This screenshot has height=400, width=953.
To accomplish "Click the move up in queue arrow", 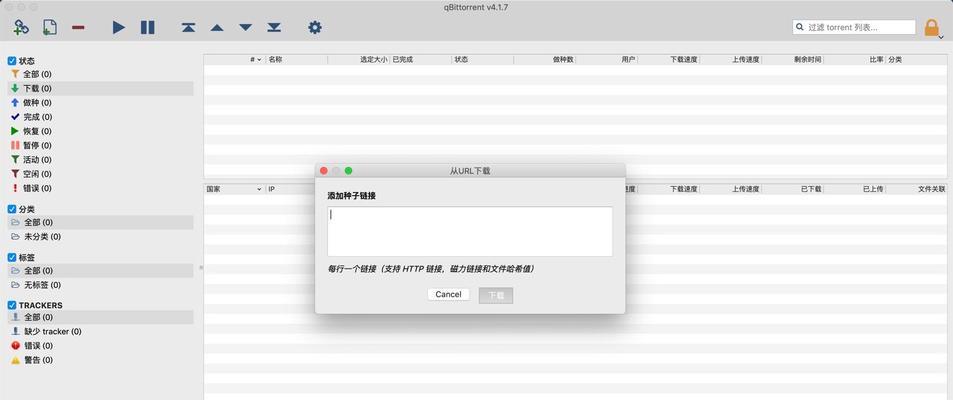I will pyautogui.click(x=217, y=28).
